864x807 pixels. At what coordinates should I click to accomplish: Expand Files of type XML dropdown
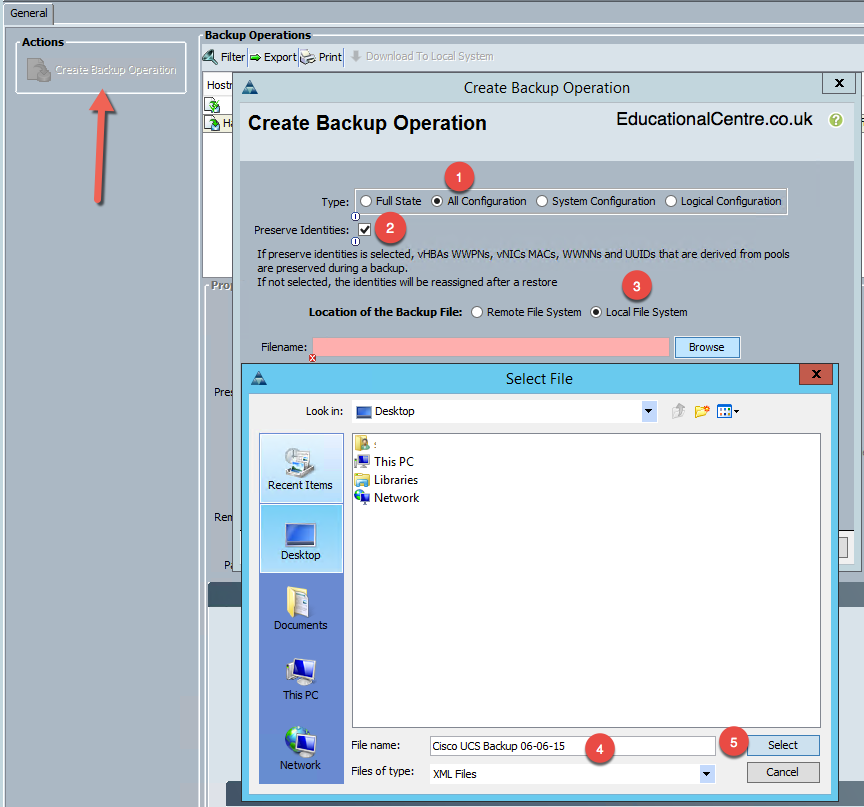707,774
